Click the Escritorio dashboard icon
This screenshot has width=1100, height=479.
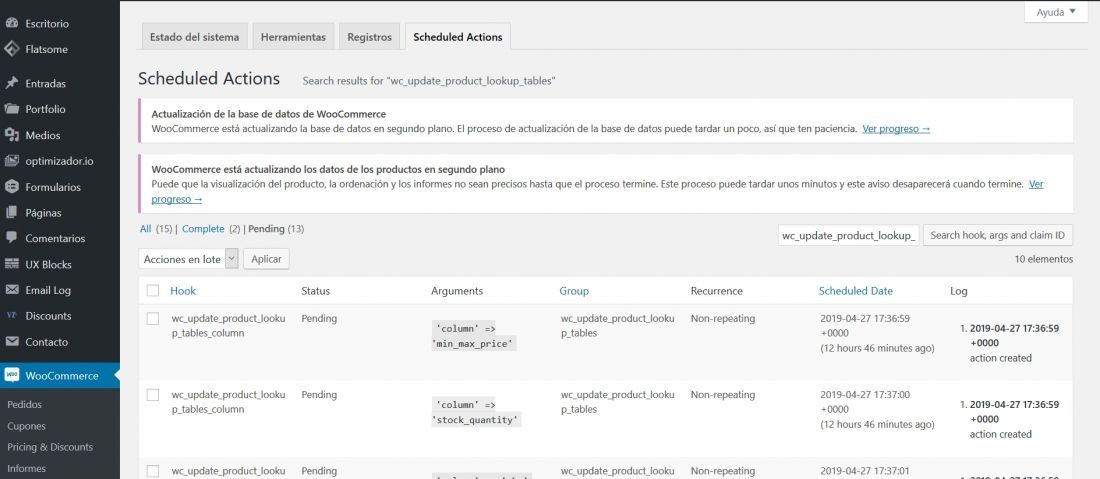click(11, 23)
